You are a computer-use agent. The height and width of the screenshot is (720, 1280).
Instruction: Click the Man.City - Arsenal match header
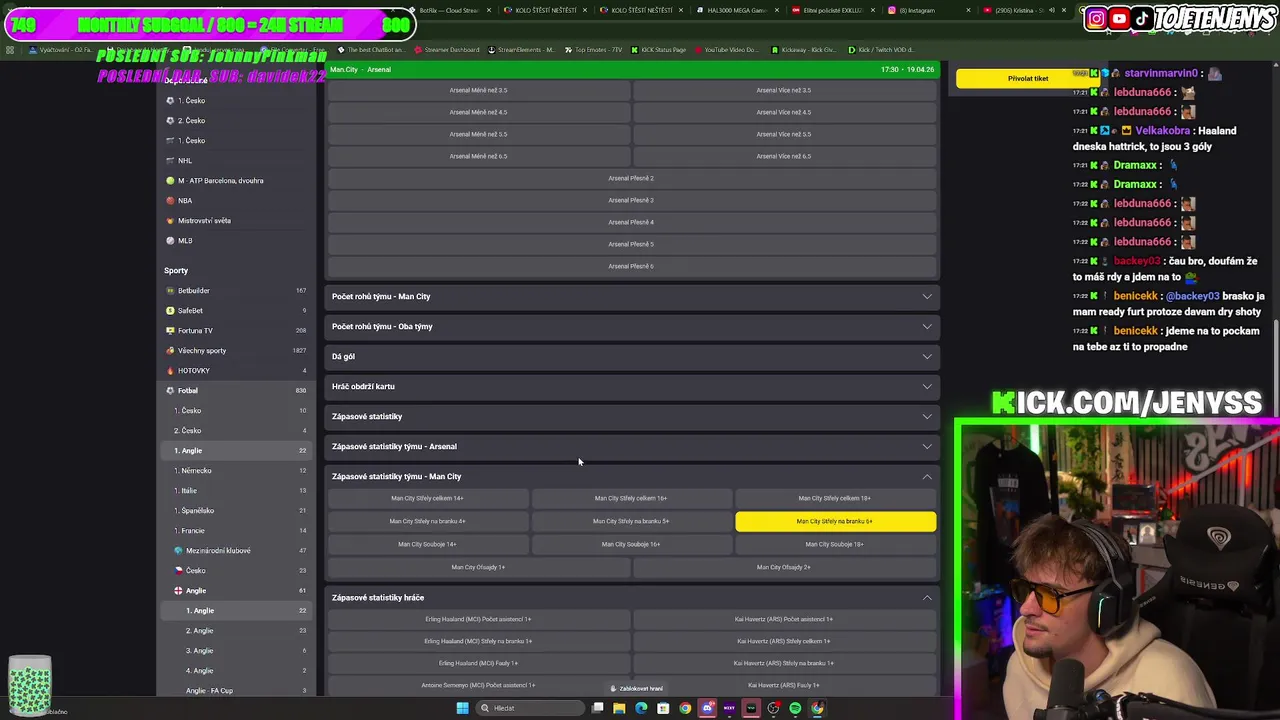point(631,69)
